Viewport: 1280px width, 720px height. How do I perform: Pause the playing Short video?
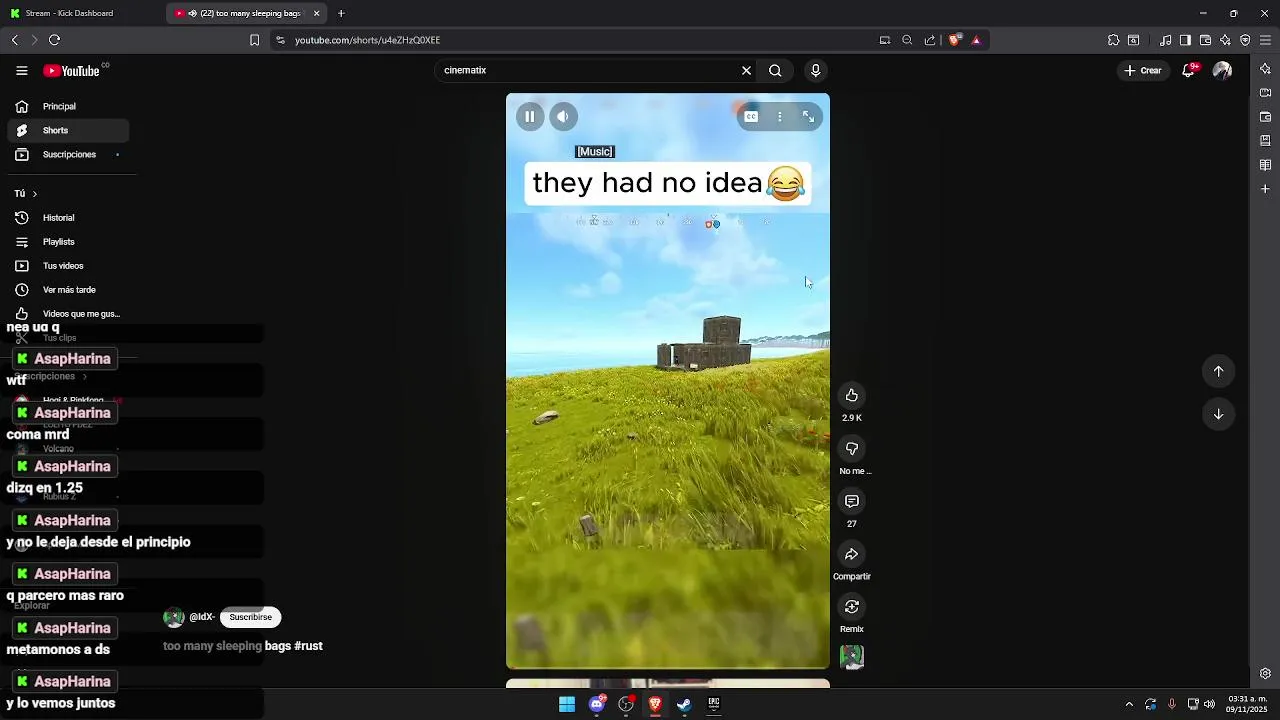530,117
